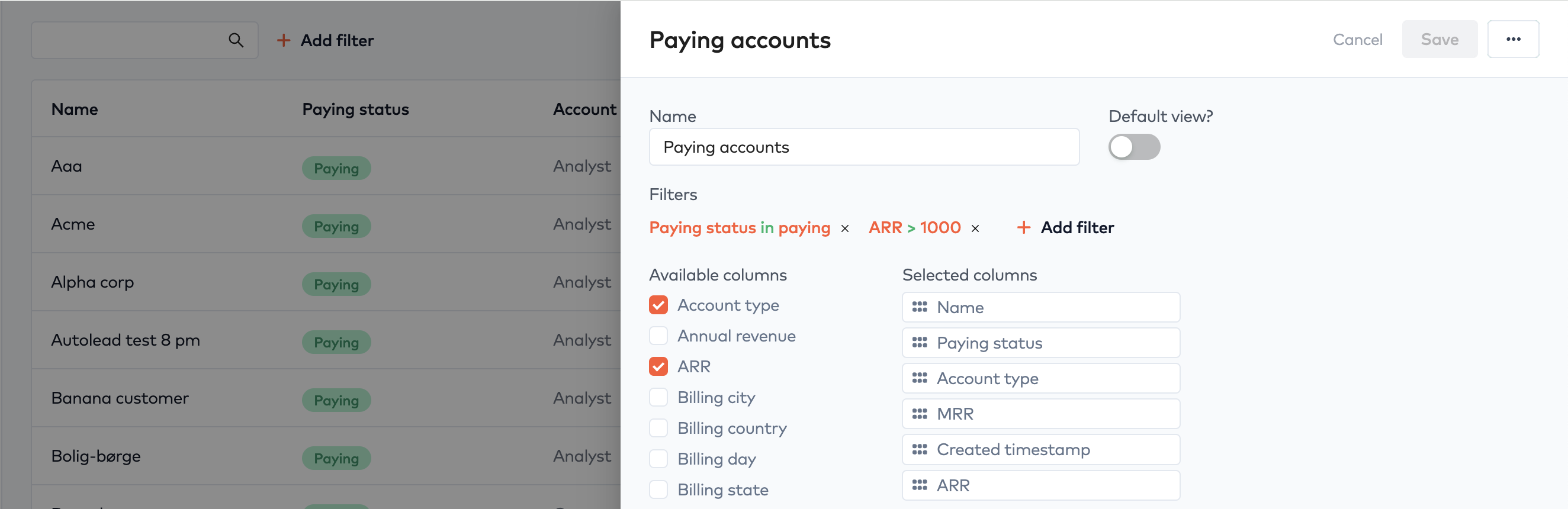Edit the ARR > 1000 filter
The height and width of the screenshot is (509, 1568).
(x=914, y=227)
